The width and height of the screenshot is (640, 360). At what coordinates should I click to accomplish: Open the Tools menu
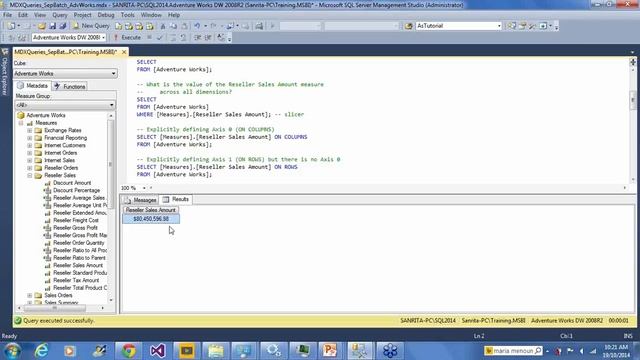[128, 15]
